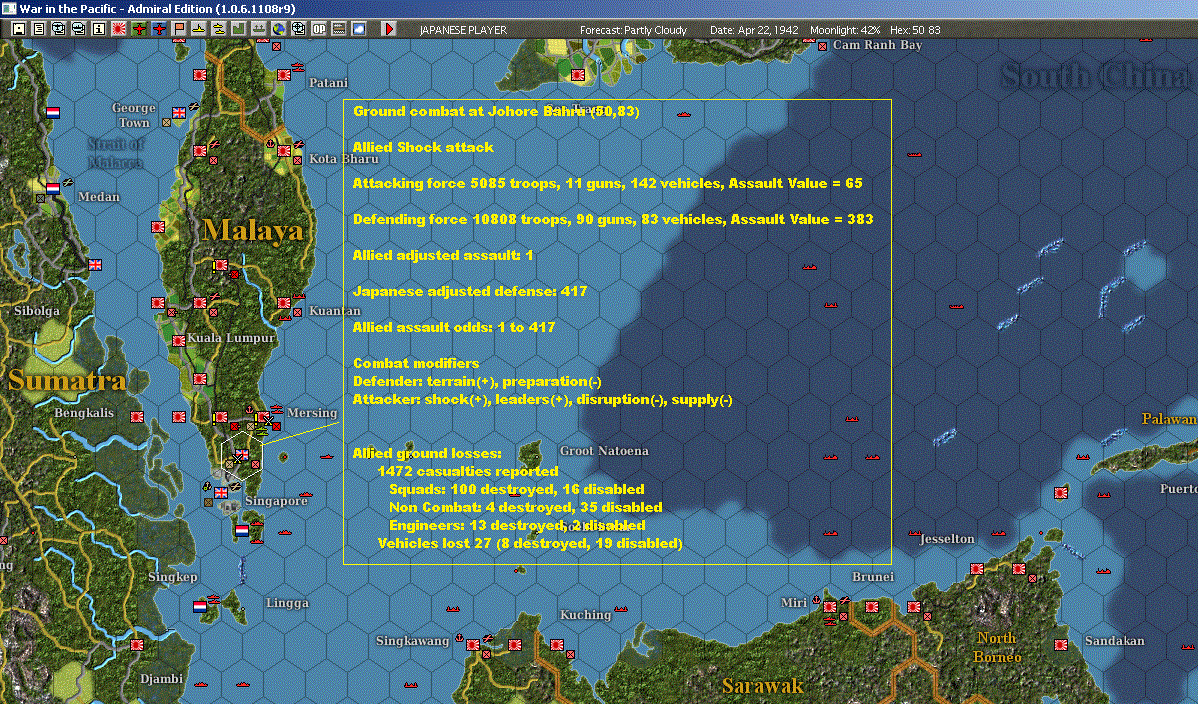Select the Japanese flag base at Sandakan
Viewport: 1198px width, 704px height.
click(x=1060, y=645)
